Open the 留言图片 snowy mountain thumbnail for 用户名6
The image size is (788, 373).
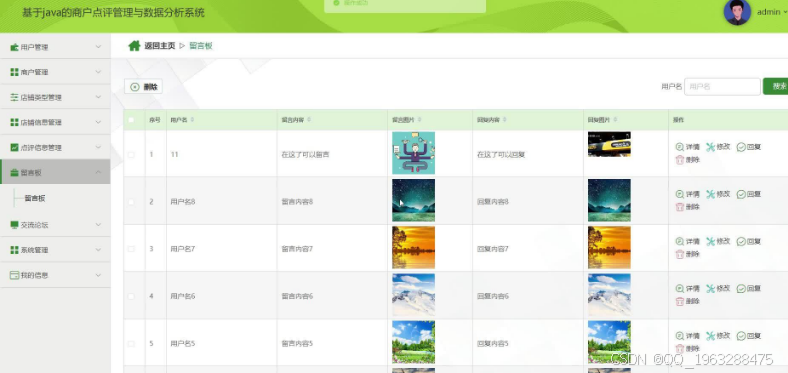tap(413, 295)
